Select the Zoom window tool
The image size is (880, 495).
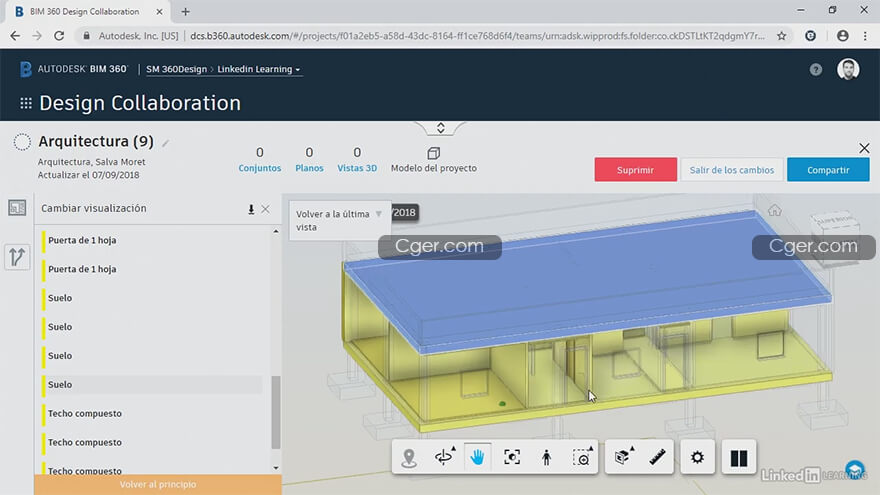click(x=581, y=457)
